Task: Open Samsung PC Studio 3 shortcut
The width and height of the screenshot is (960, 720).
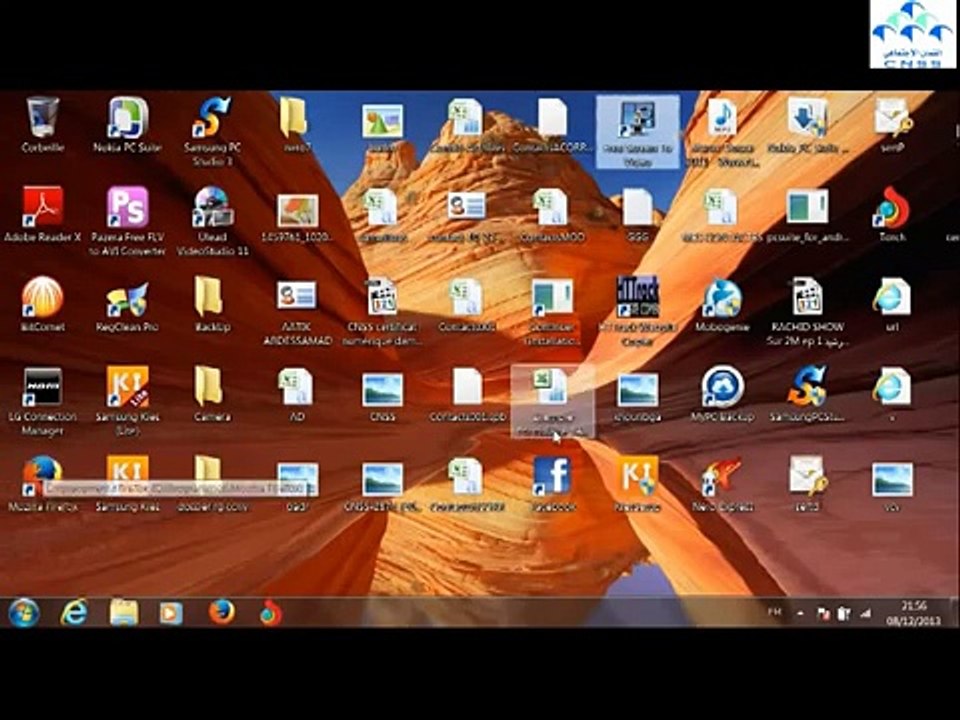Action: point(212,131)
